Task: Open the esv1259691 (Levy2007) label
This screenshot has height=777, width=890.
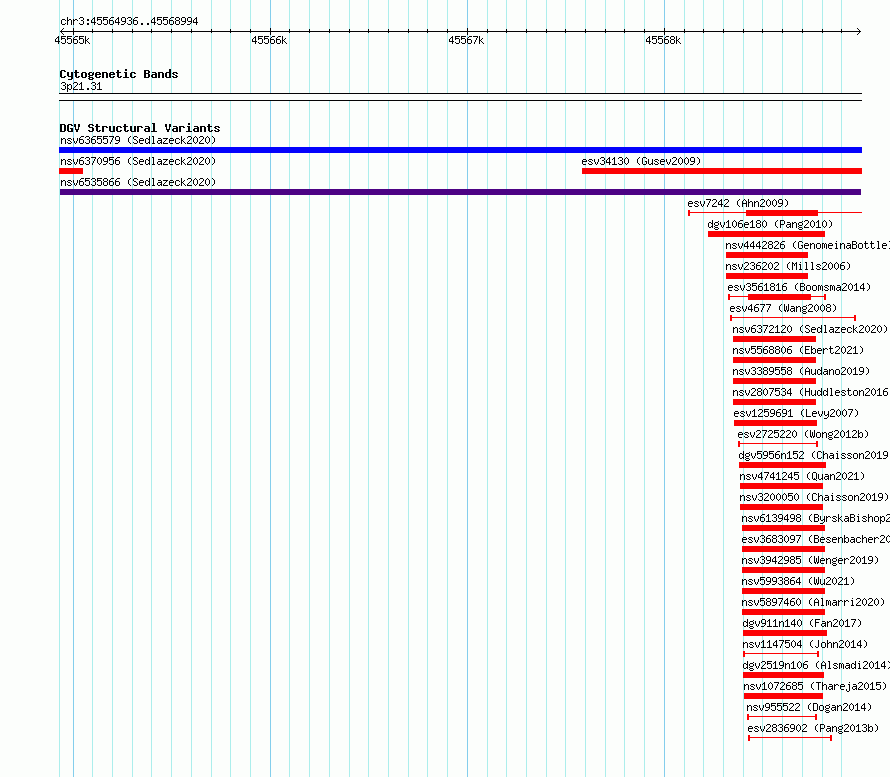Action: click(796, 413)
